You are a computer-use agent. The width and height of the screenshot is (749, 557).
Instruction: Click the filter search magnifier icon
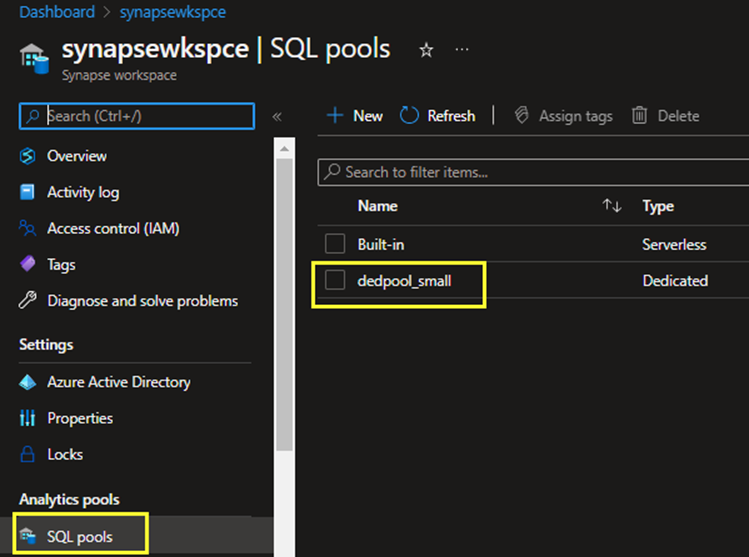(x=332, y=171)
